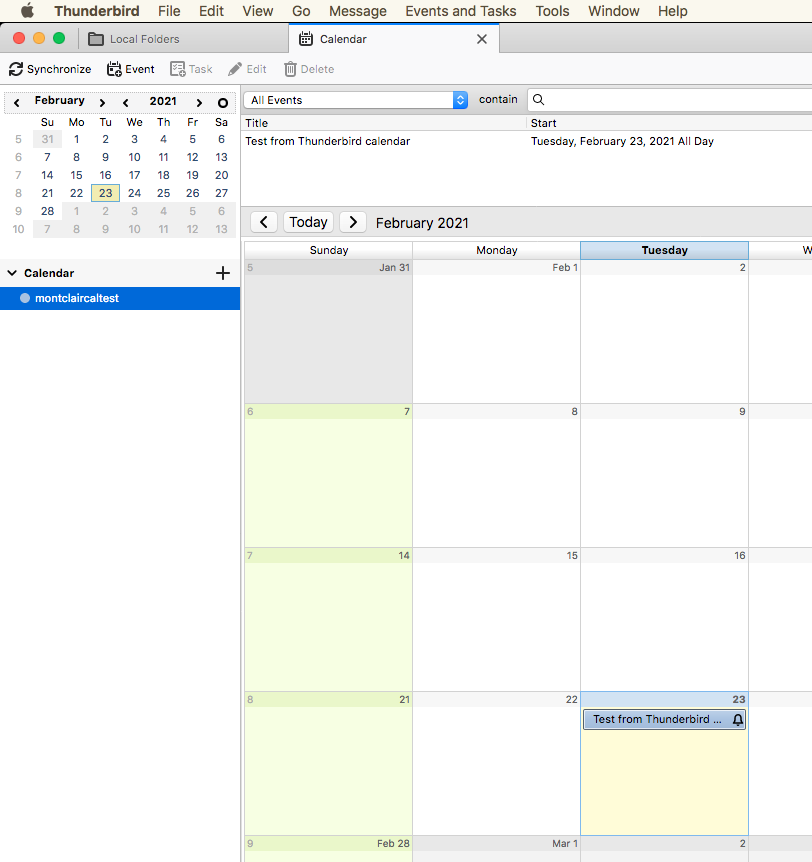Select February 1 in the mini calendar
This screenshot has height=862, width=812.
click(76, 139)
